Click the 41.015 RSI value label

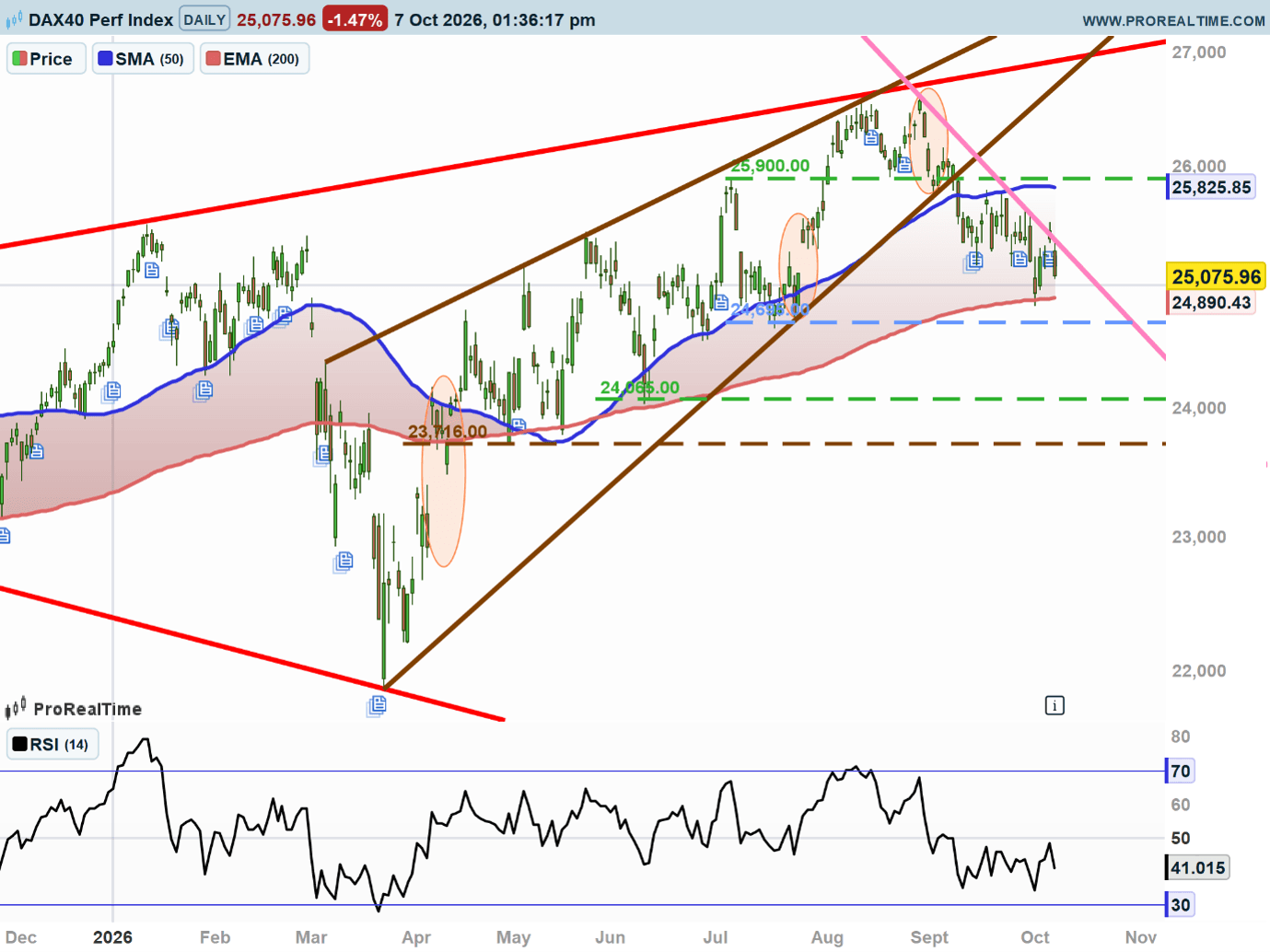coord(1197,867)
